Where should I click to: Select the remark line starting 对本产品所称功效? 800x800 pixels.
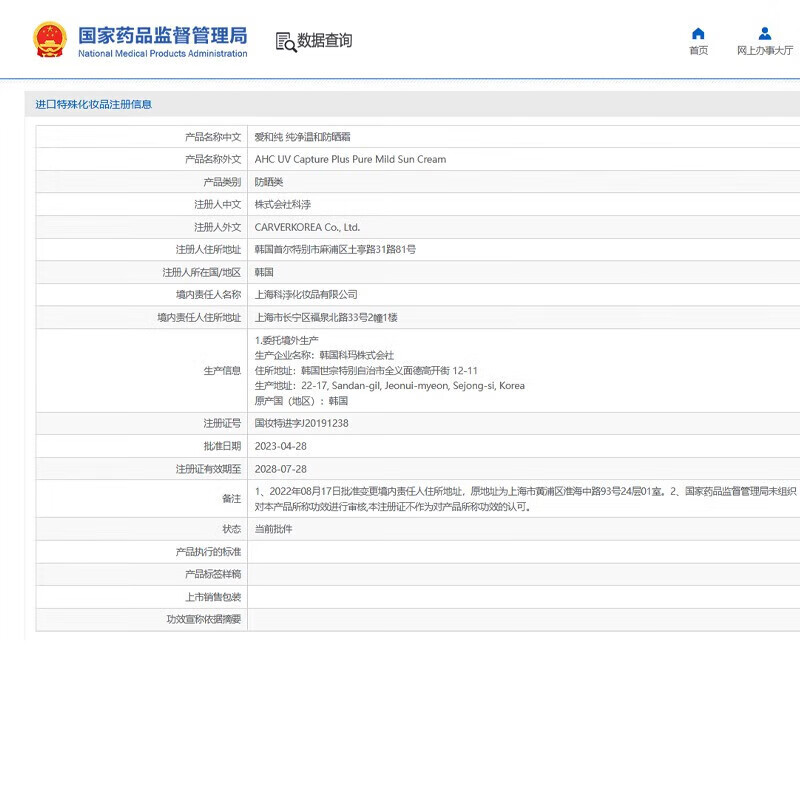[392, 507]
